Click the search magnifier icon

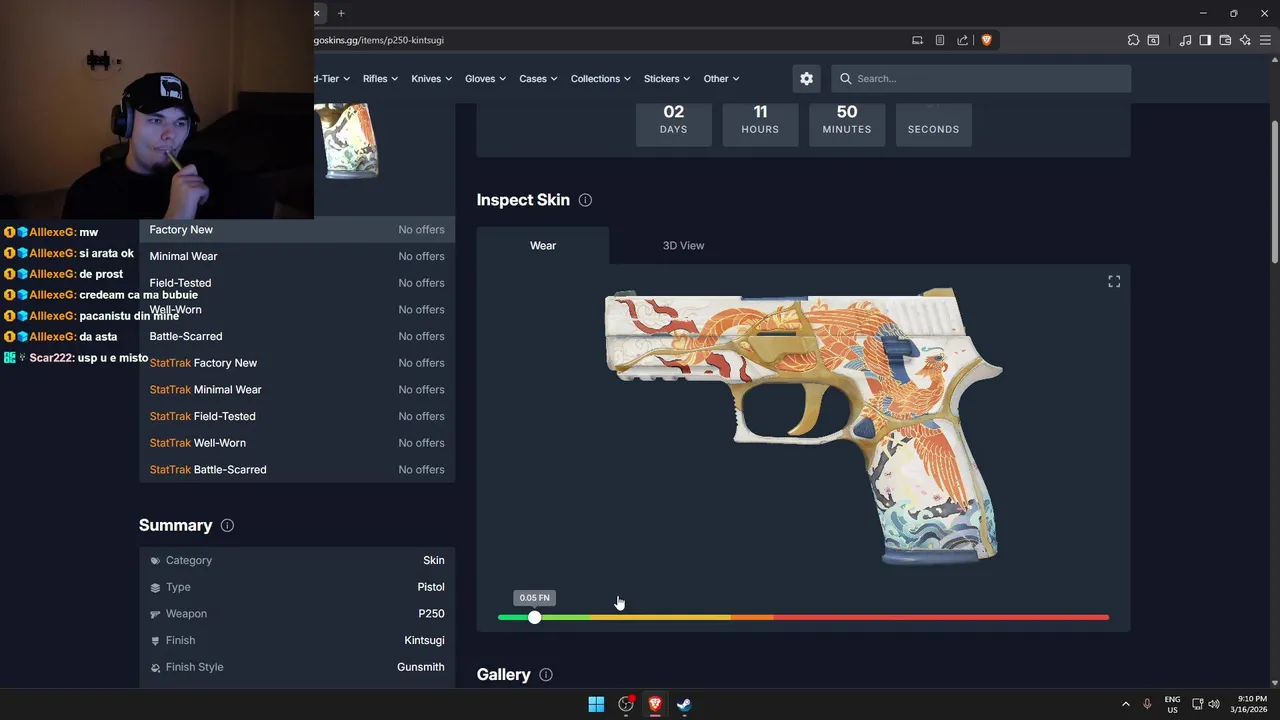[846, 79]
